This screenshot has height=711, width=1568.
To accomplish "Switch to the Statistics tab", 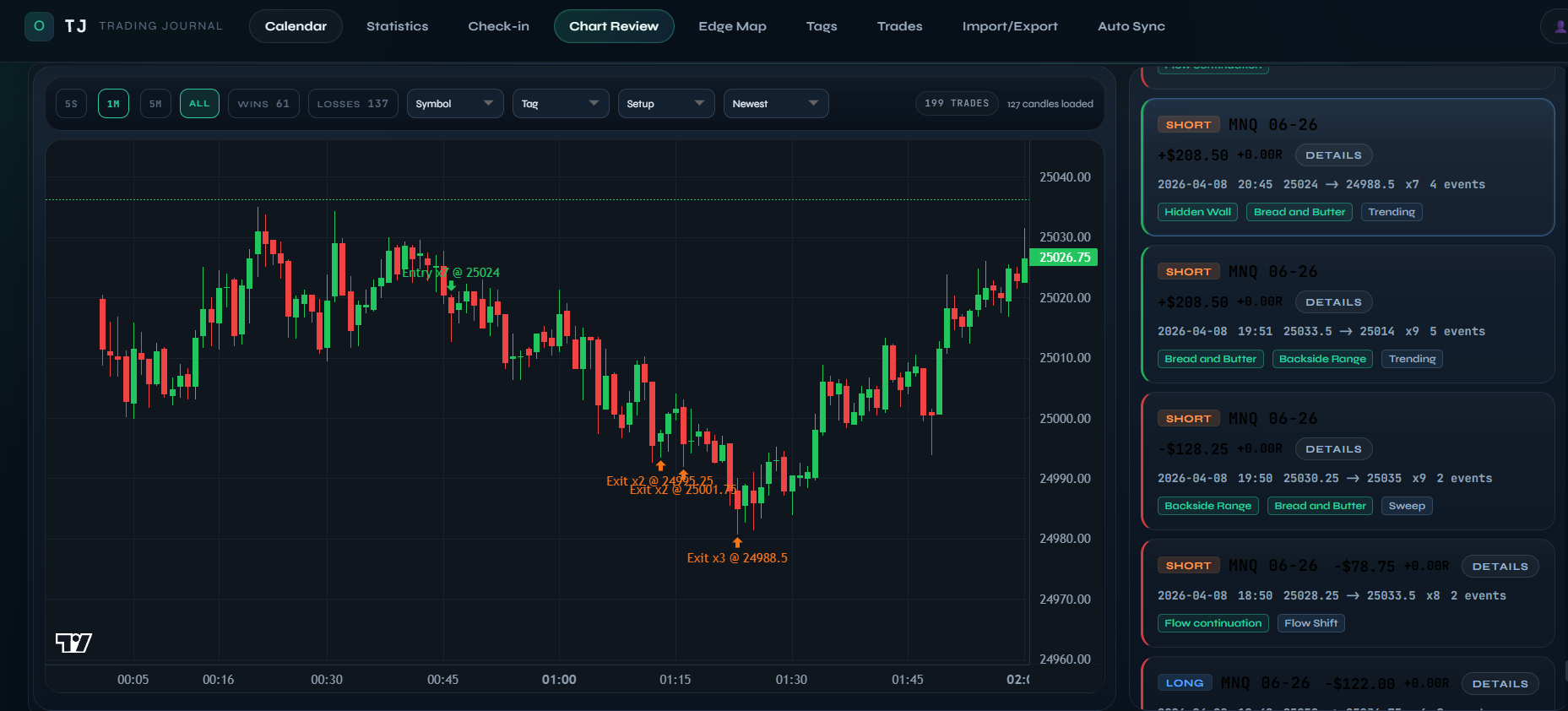I will [397, 26].
